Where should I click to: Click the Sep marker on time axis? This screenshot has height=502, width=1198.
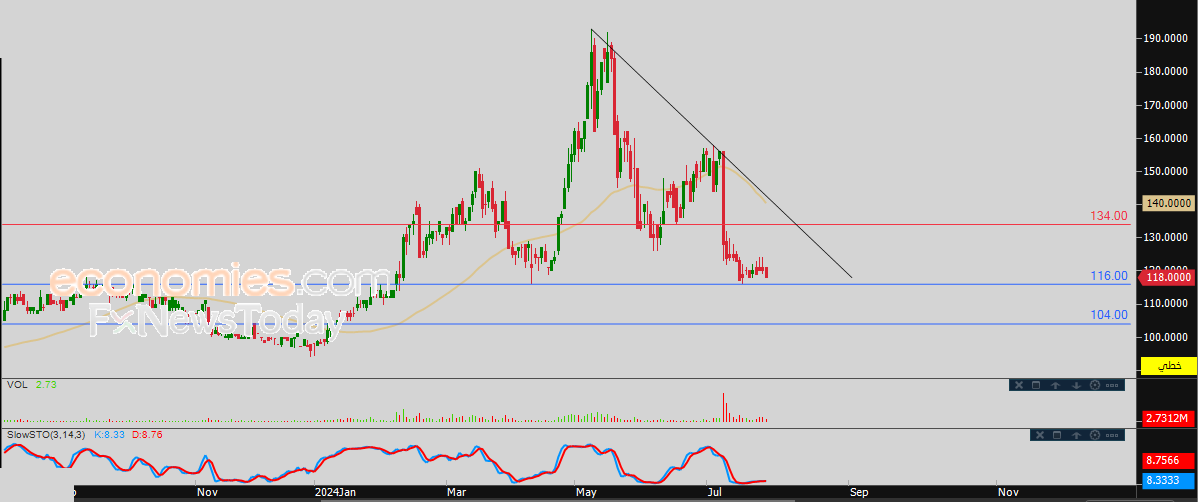click(859, 492)
